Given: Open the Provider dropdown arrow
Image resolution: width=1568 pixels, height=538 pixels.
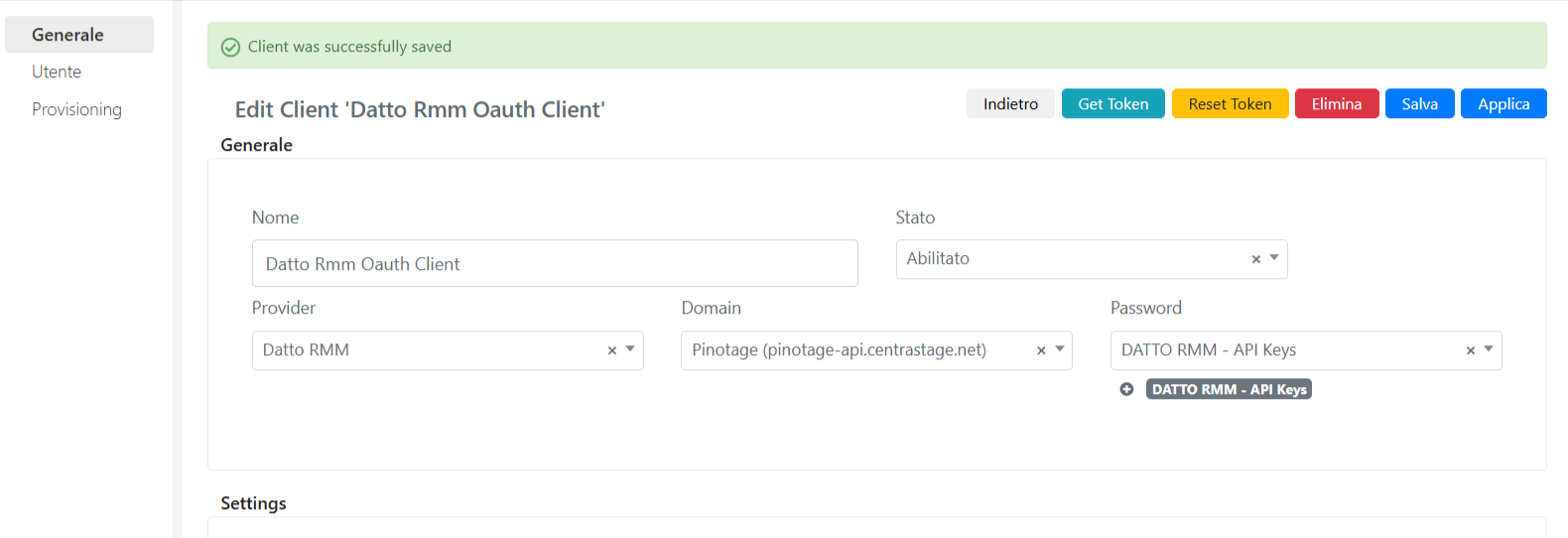Looking at the screenshot, I should click(x=630, y=349).
